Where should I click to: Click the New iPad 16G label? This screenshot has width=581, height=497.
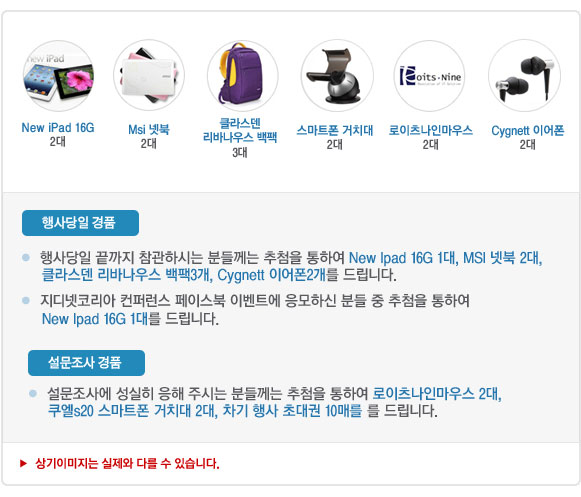point(58,127)
